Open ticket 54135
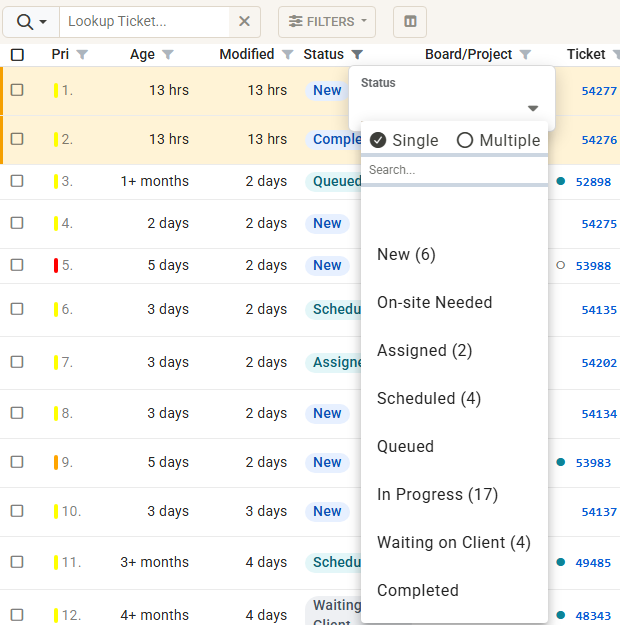 (599, 310)
